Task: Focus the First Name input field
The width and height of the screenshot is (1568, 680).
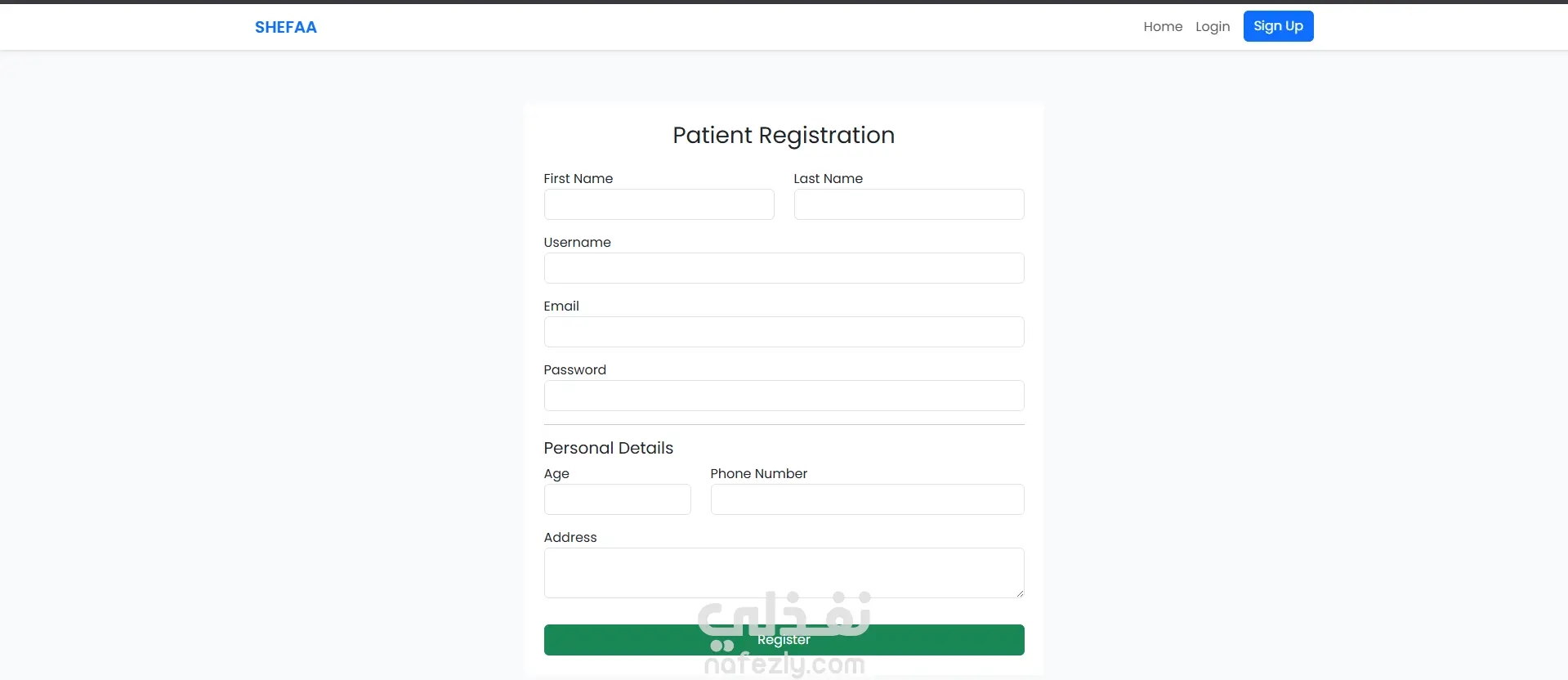Action: pos(659,204)
